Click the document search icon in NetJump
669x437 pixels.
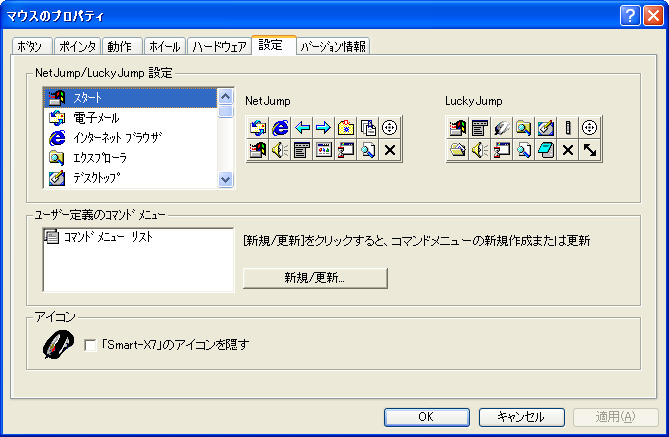tap(368, 150)
